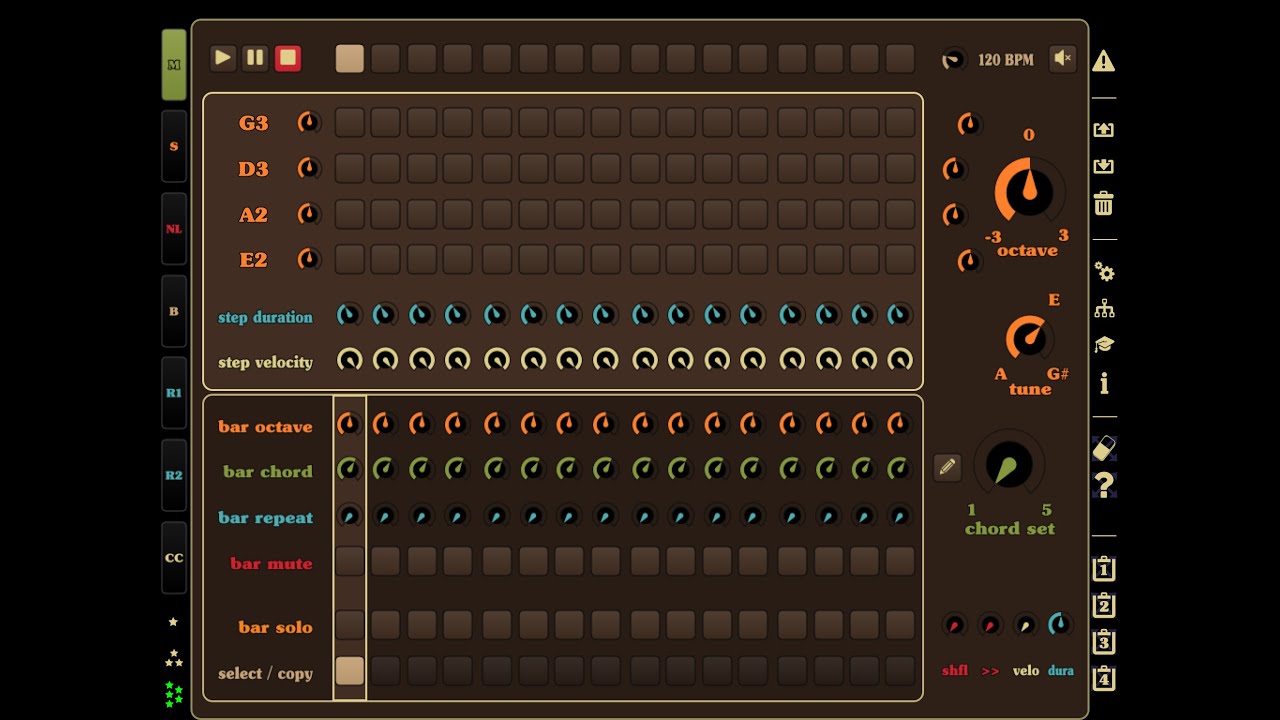Click the upload/export tray icon
The width and height of the screenshot is (1280, 720).
pos(1104,129)
